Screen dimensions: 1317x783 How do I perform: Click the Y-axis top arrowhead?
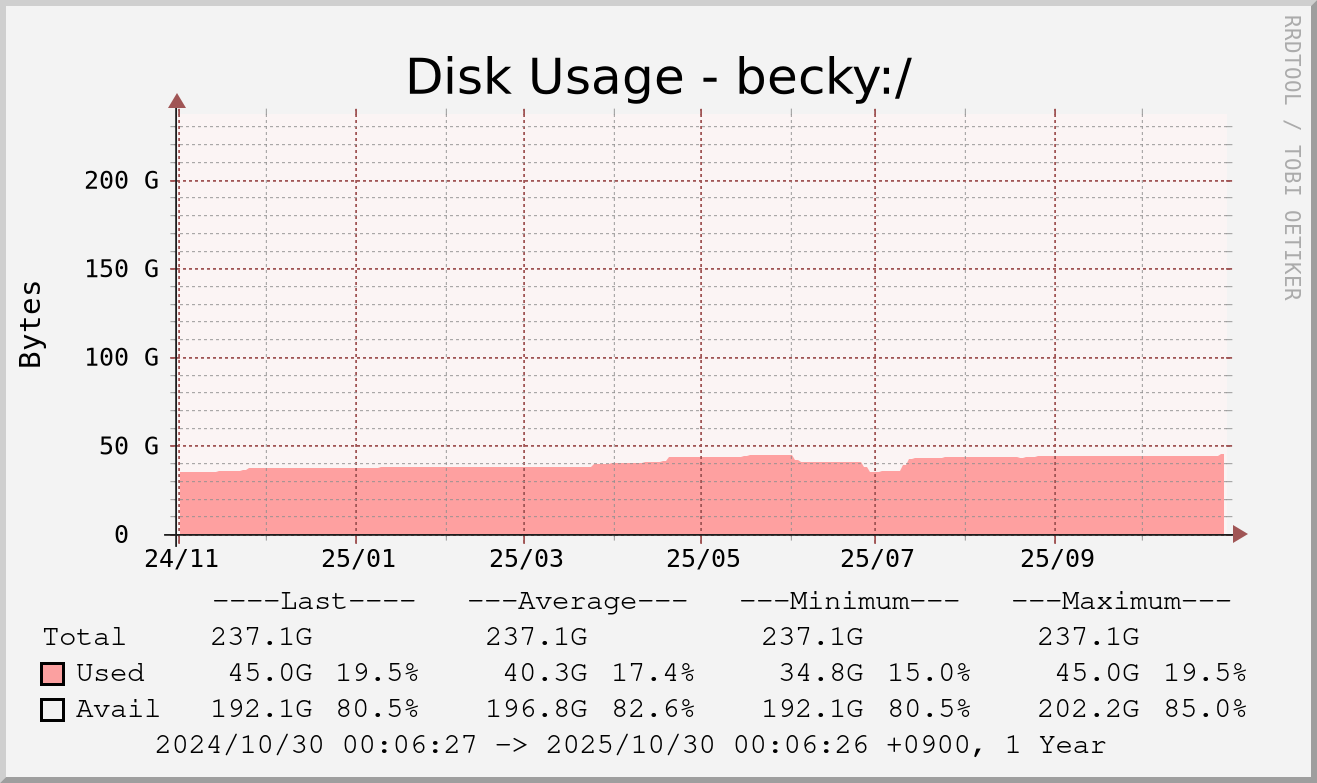tap(177, 101)
